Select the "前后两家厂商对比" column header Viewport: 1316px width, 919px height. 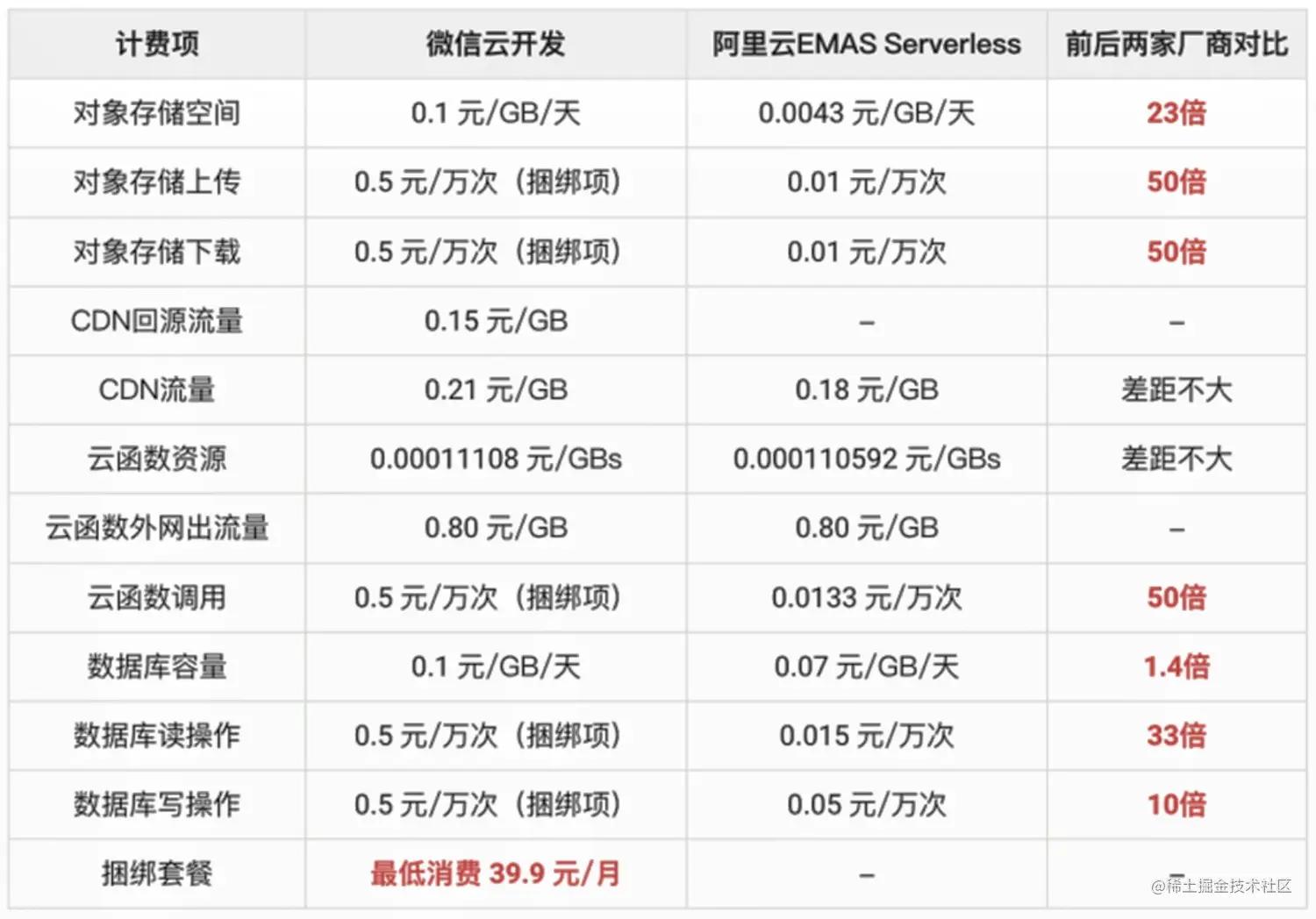(1177, 44)
